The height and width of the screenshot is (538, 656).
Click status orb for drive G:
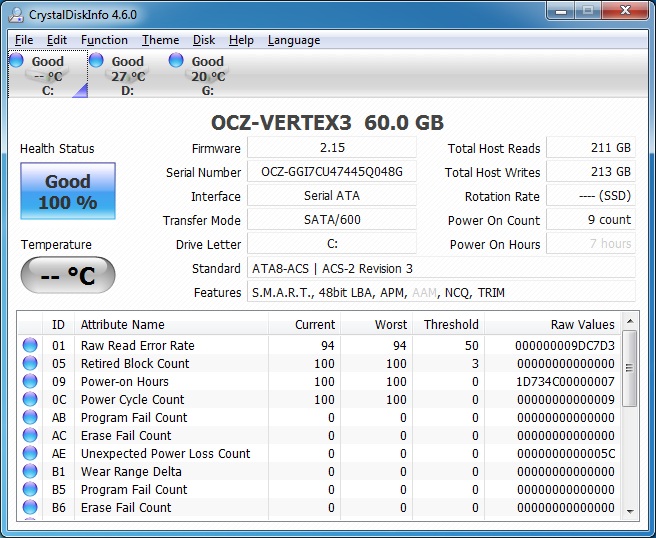tap(176, 60)
